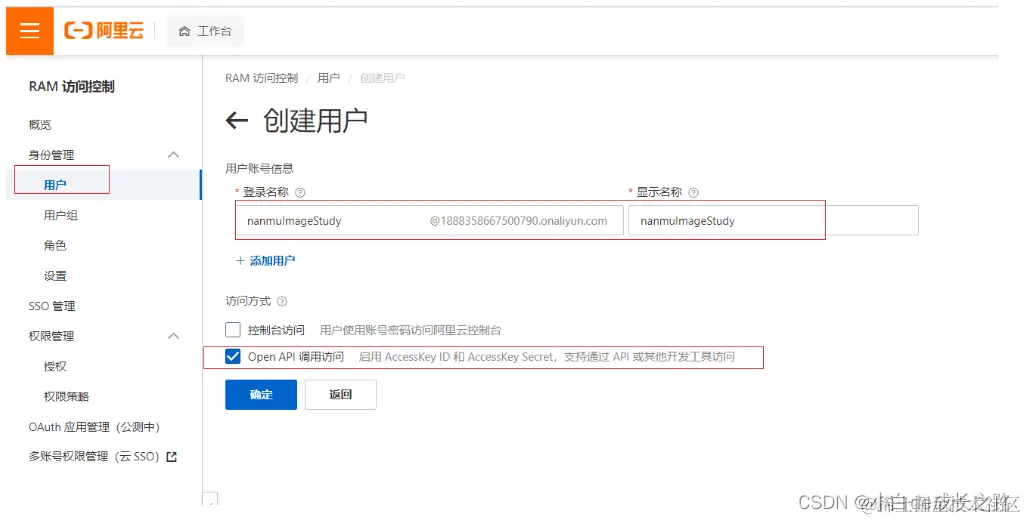Click the 用户账号信息 section label
Image resolution: width=1027 pixels, height=521 pixels.
pyautogui.click(x=259, y=168)
